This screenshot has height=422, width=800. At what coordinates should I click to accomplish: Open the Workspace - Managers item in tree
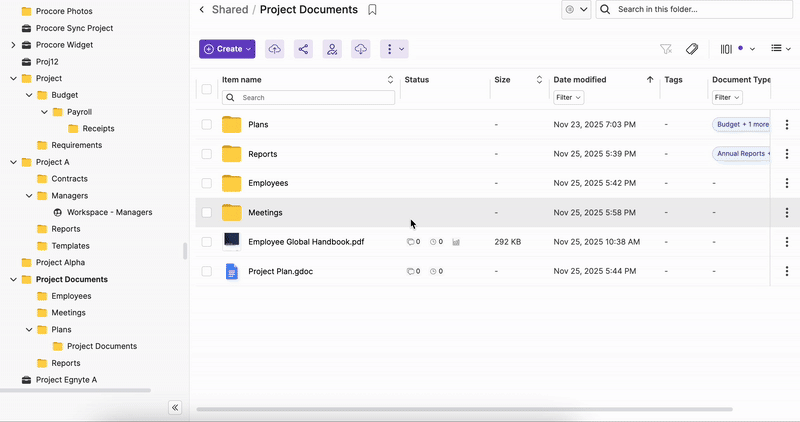[x=109, y=212]
